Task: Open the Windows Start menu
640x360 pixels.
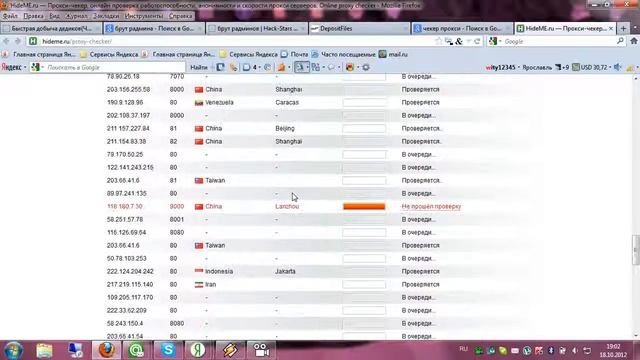Action: point(13,350)
